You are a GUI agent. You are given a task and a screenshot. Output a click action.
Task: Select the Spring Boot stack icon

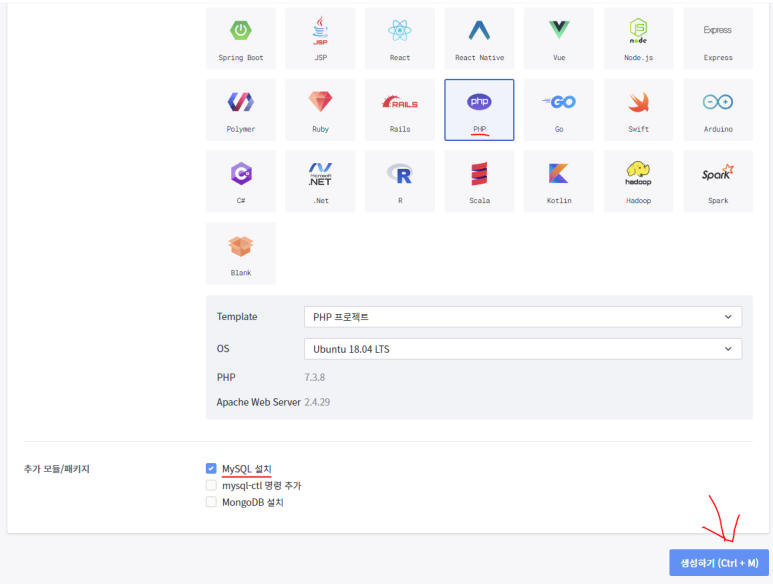[x=241, y=31]
